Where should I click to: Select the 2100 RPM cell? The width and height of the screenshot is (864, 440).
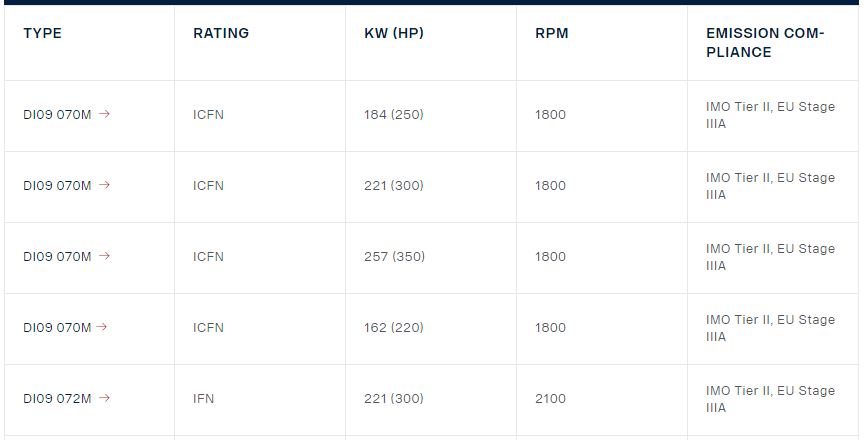(x=550, y=399)
